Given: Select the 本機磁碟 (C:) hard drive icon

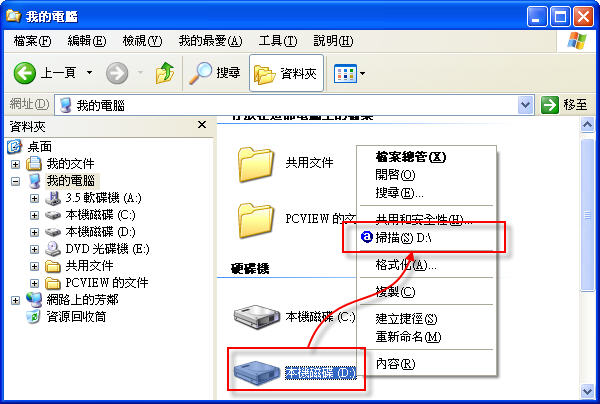Looking at the screenshot, I should (x=257, y=316).
